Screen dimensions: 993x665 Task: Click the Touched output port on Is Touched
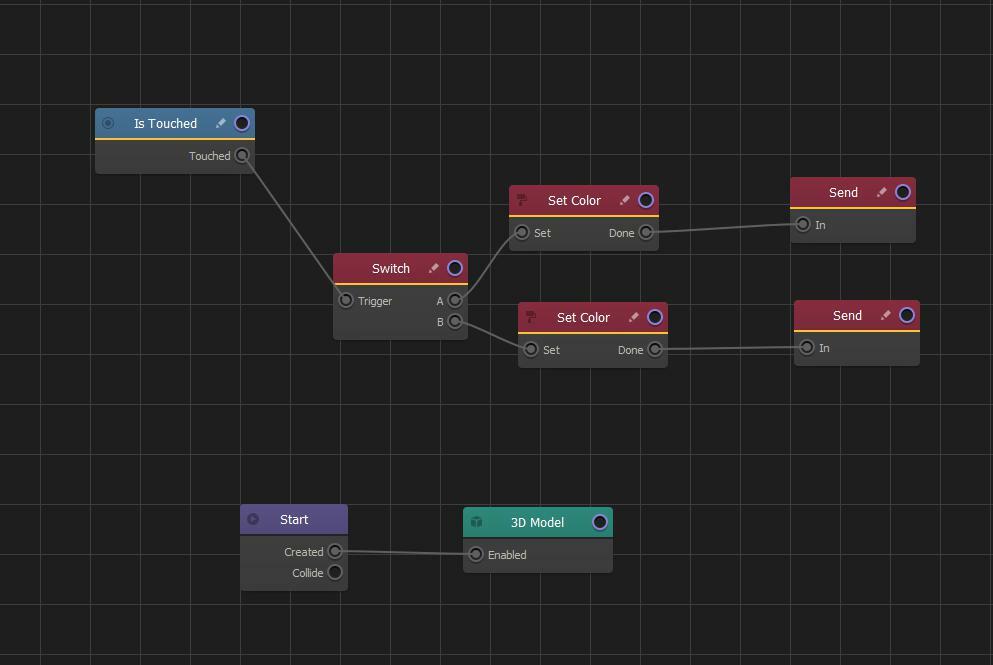[x=242, y=155]
